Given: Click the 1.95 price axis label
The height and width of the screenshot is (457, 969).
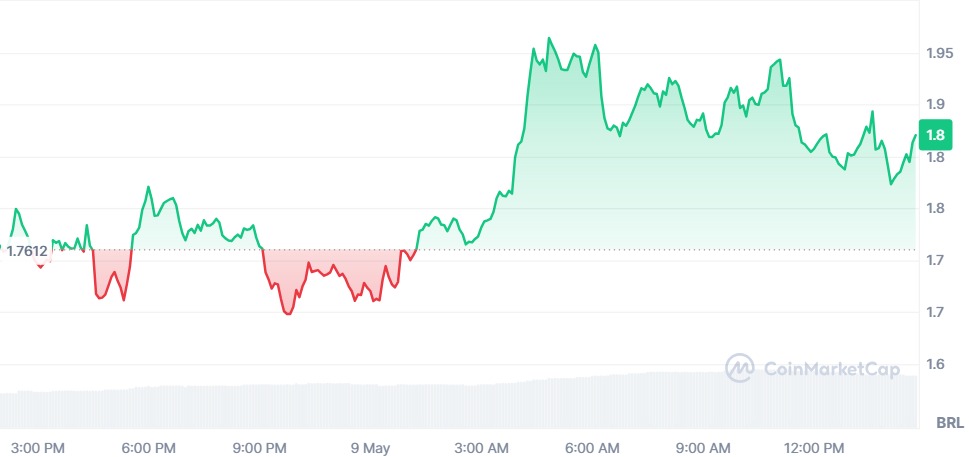Looking at the screenshot, I should 939,53.
